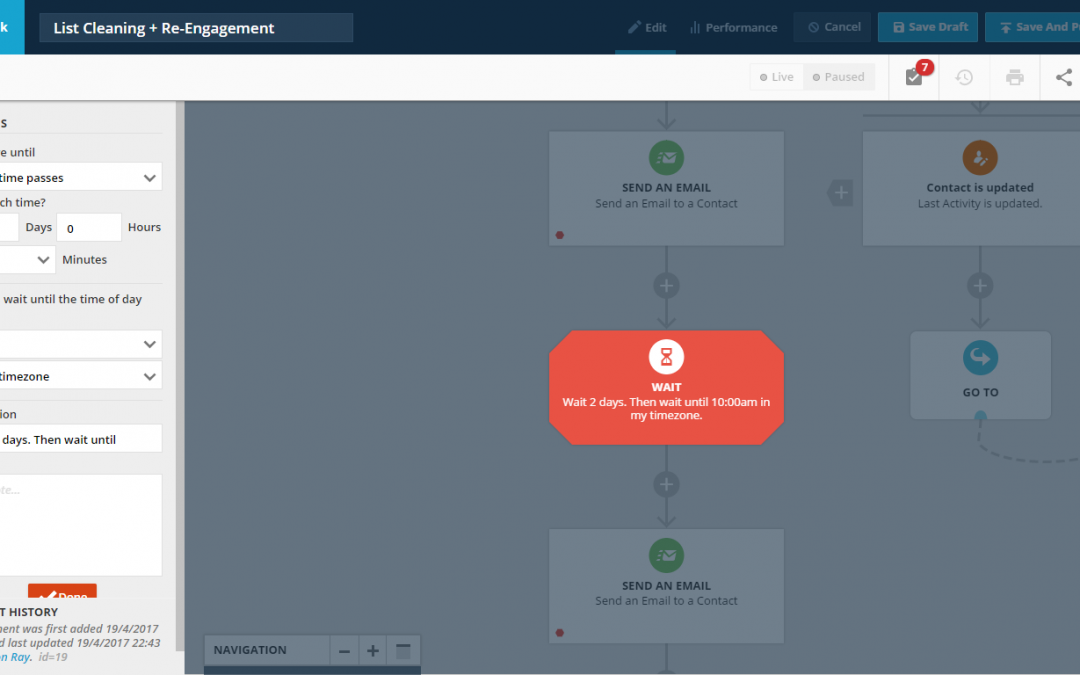Switch campaign status to Paused
Image resolution: width=1080 pixels, height=675 pixels.
pos(838,77)
